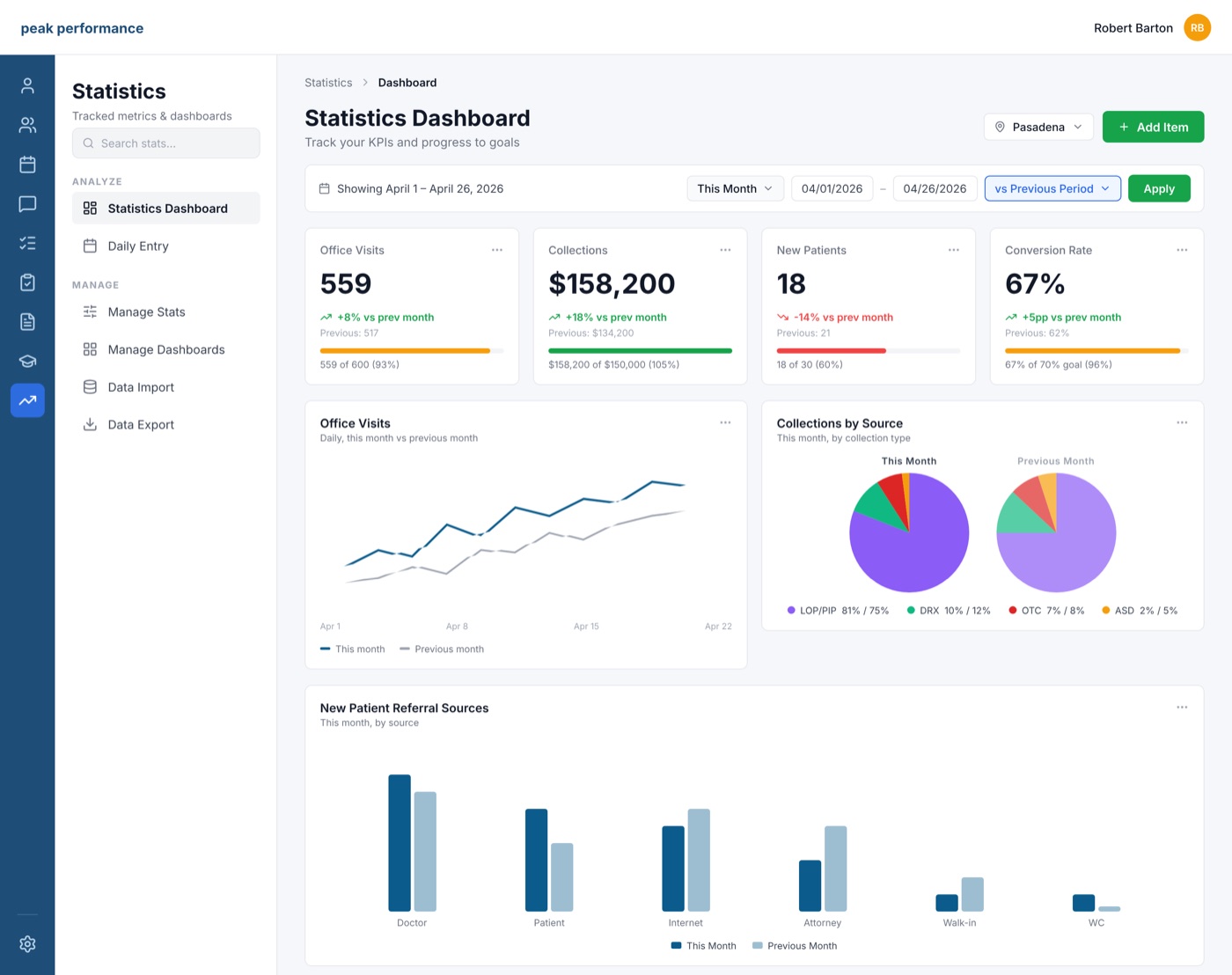Click the Statistics breadcrumb link
This screenshot has height=975, width=1232.
click(328, 83)
